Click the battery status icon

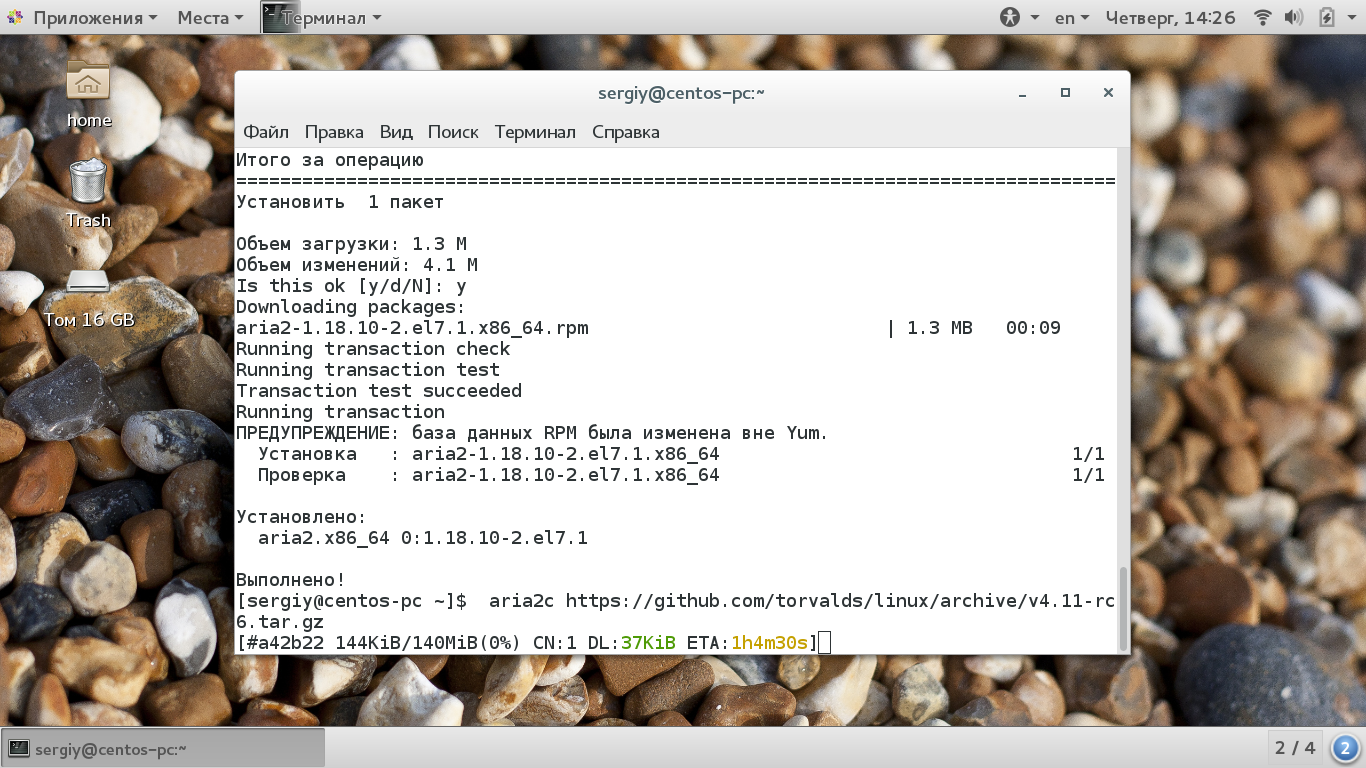click(x=1327, y=18)
